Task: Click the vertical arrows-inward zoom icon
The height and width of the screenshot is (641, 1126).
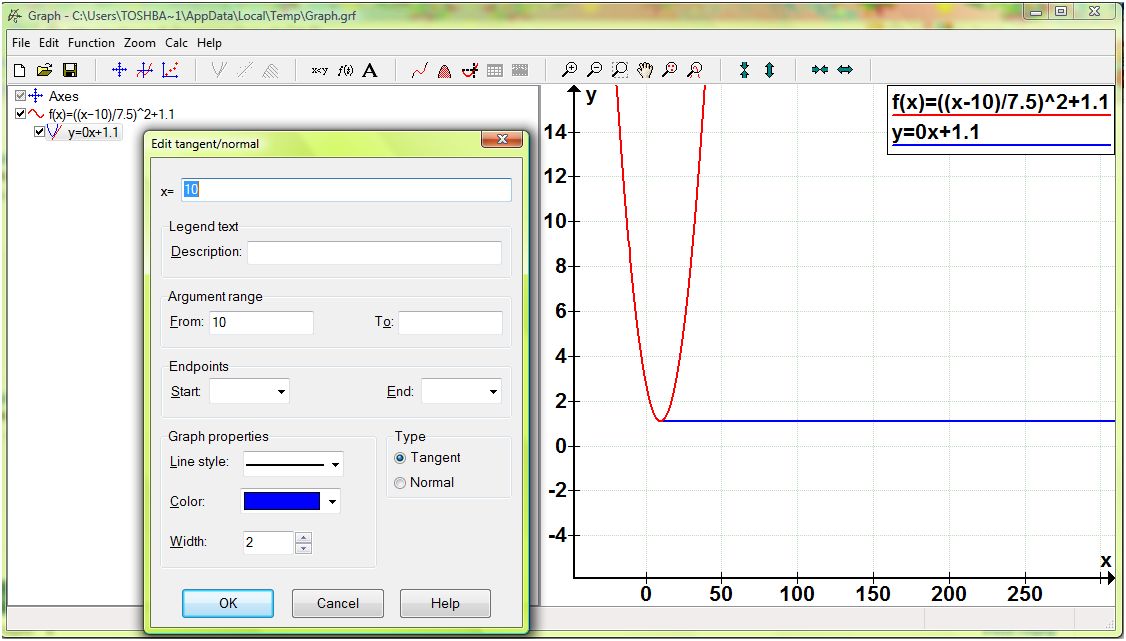Action: coord(745,70)
